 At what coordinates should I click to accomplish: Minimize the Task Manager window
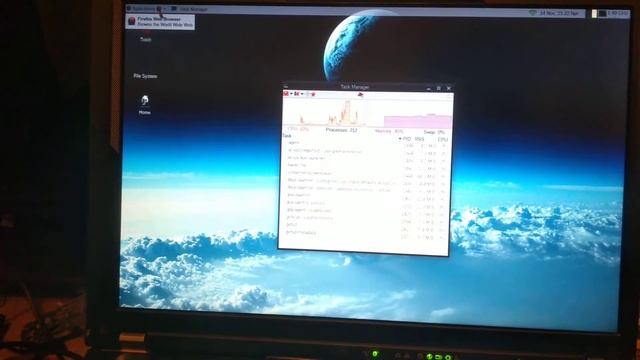pos(428,88)
